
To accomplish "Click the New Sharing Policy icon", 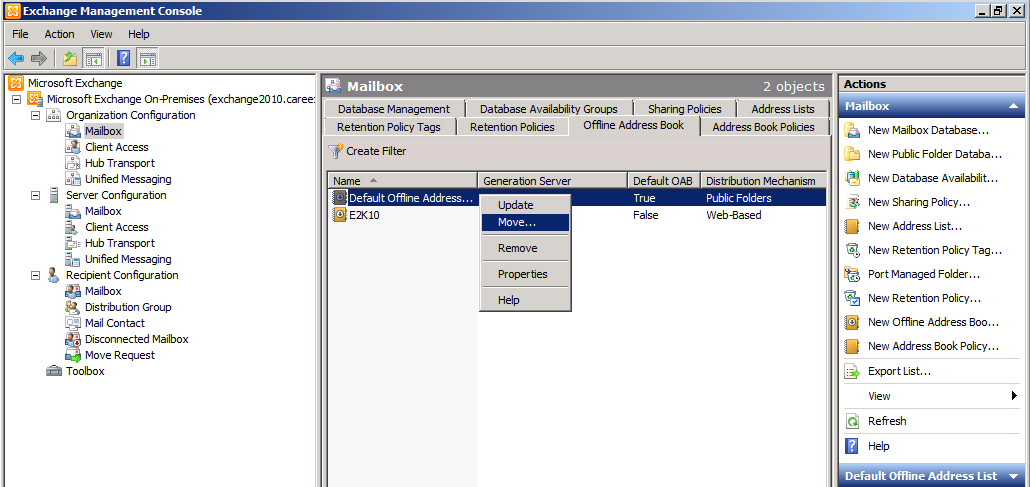I will point(852,202).
